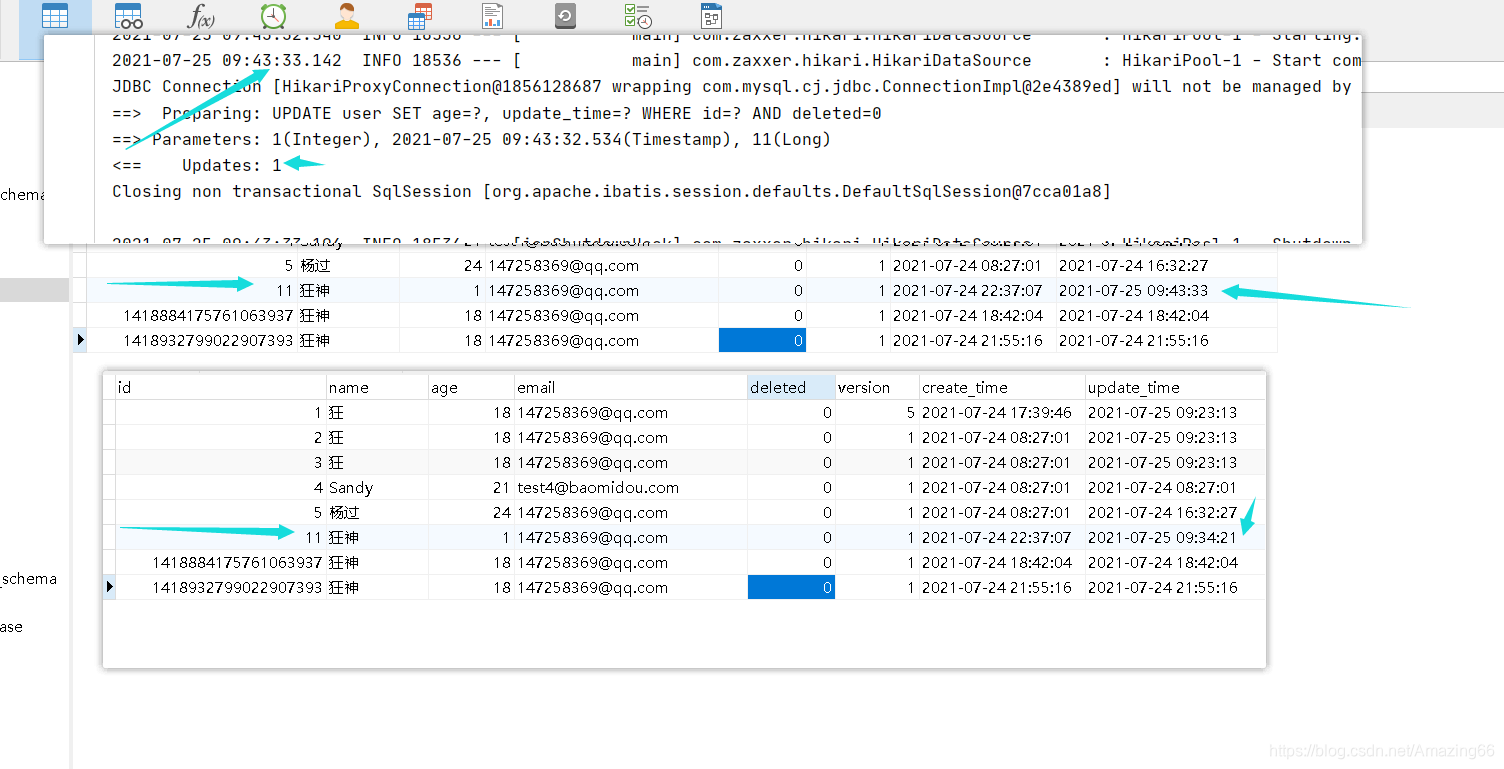Select id 11 cell in lower table
The width and height of the screenshot is (1504, 769).
coord(221,538)
